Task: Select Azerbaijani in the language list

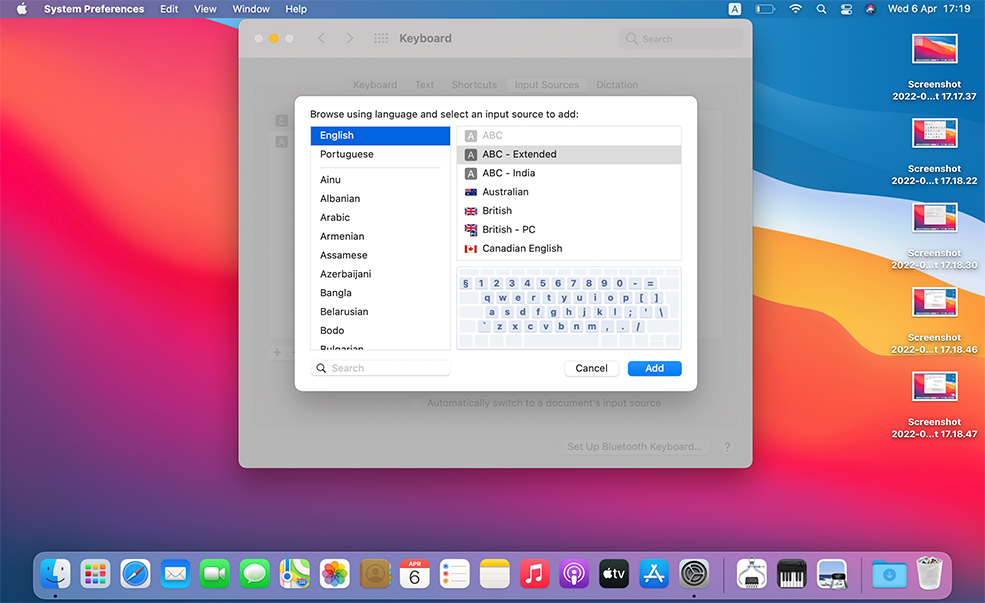Action: tap(381, 274)
